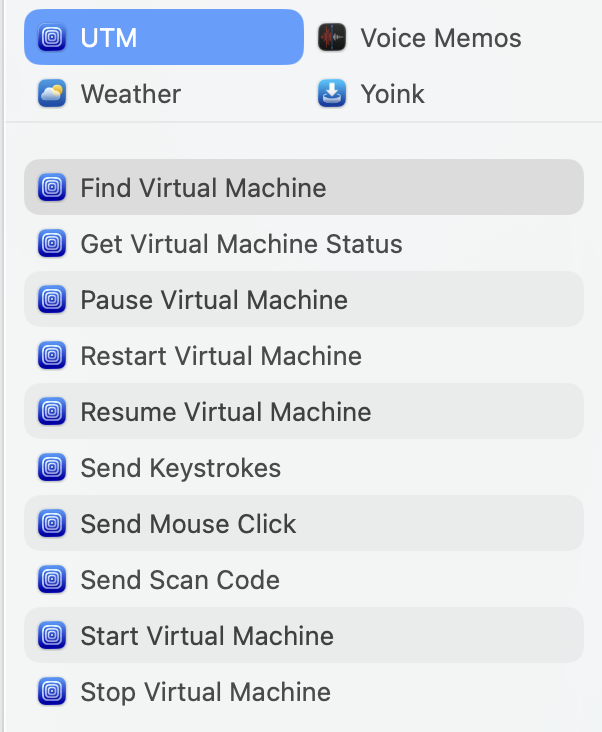This screenshot has width=602, height=732.
Task: Select Yoink from the apps list
Action: click(x=392, y=94)
